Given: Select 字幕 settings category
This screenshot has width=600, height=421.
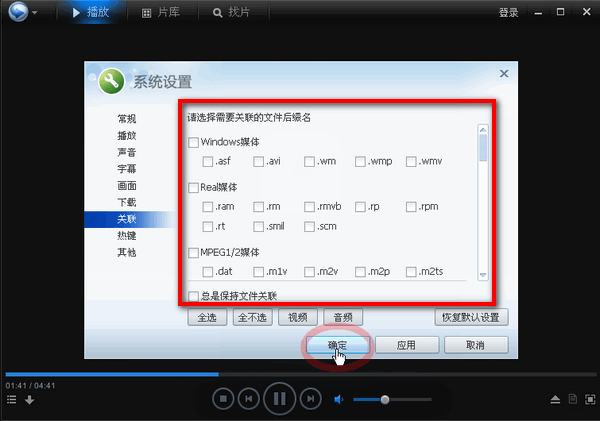Looking at the screenshot, I should point(127,169).
